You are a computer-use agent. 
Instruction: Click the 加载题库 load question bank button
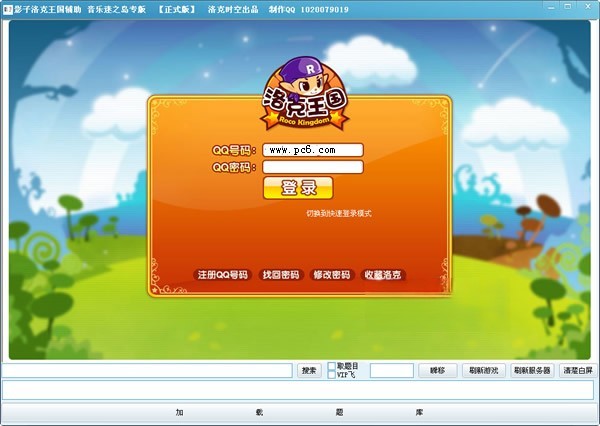point(300,413)
